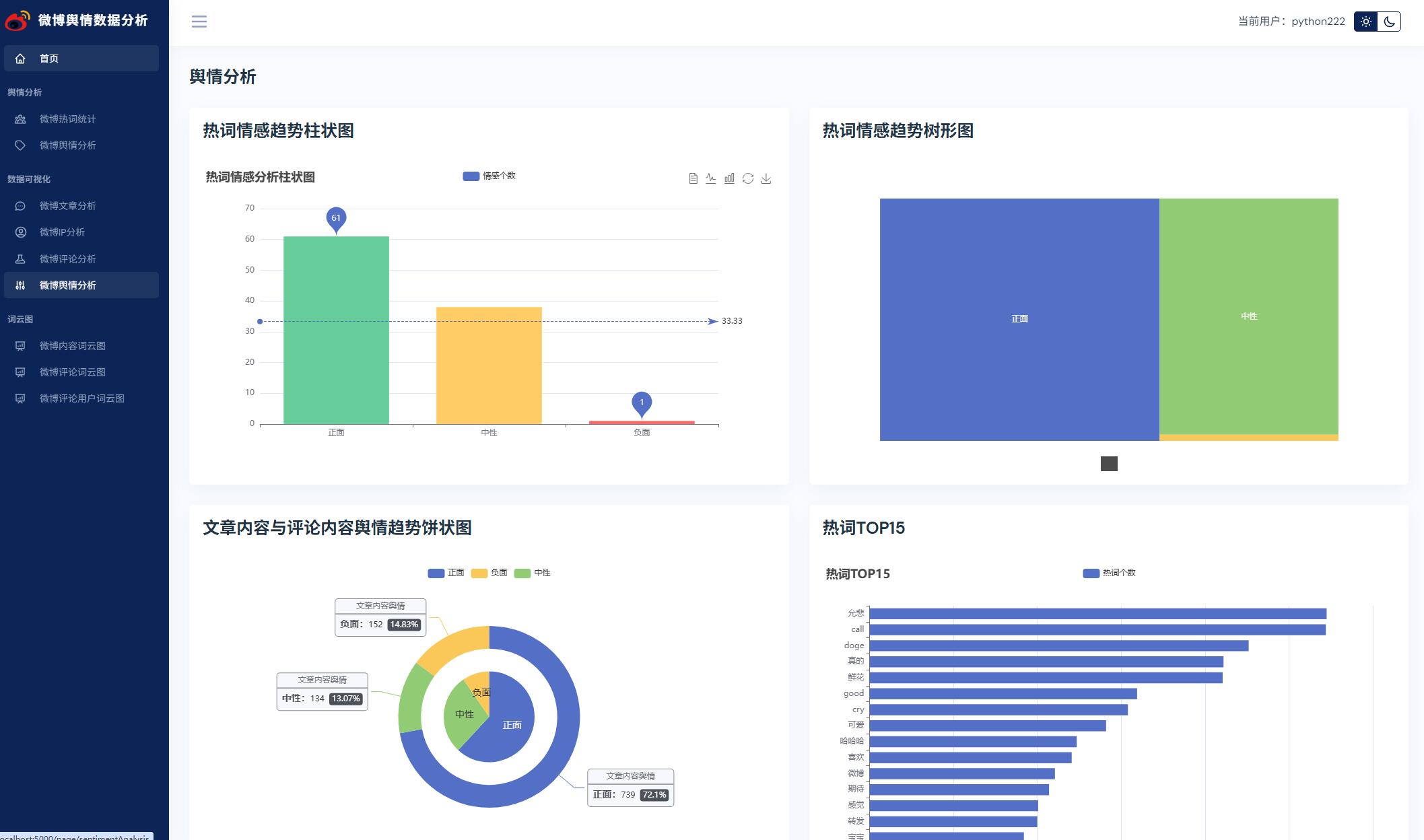Switch chart to bar type icon
1424x840 pixels.
(729, 178)
